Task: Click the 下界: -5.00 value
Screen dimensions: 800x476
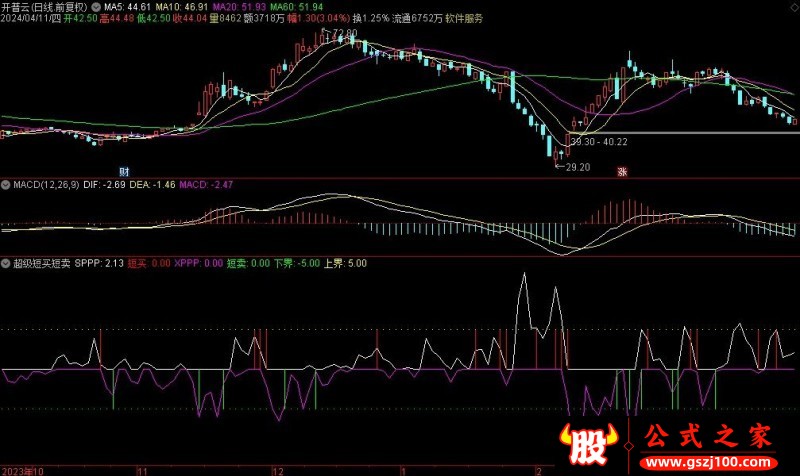Action: 296,263
